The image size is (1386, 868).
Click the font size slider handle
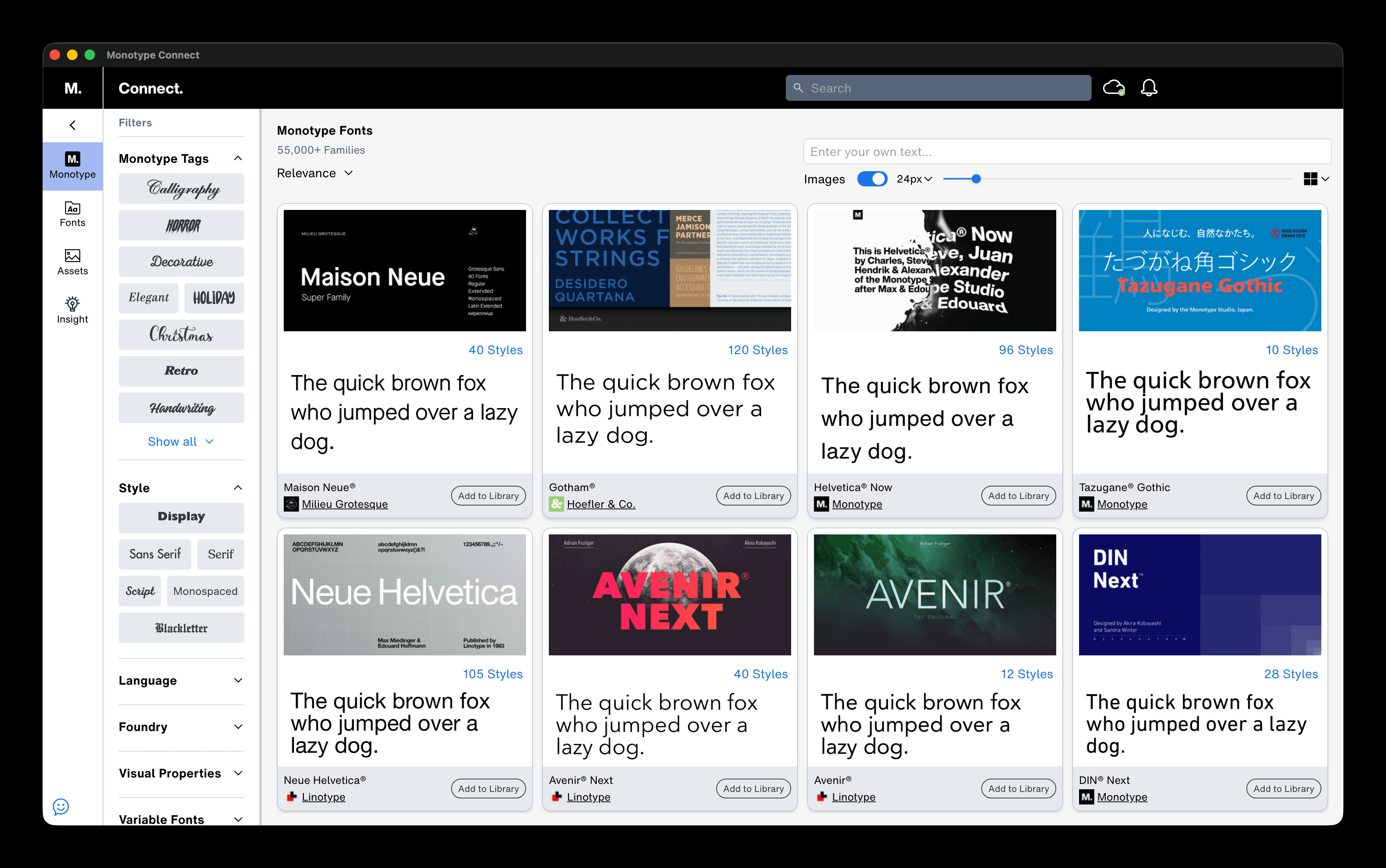(x=976, y=179)
